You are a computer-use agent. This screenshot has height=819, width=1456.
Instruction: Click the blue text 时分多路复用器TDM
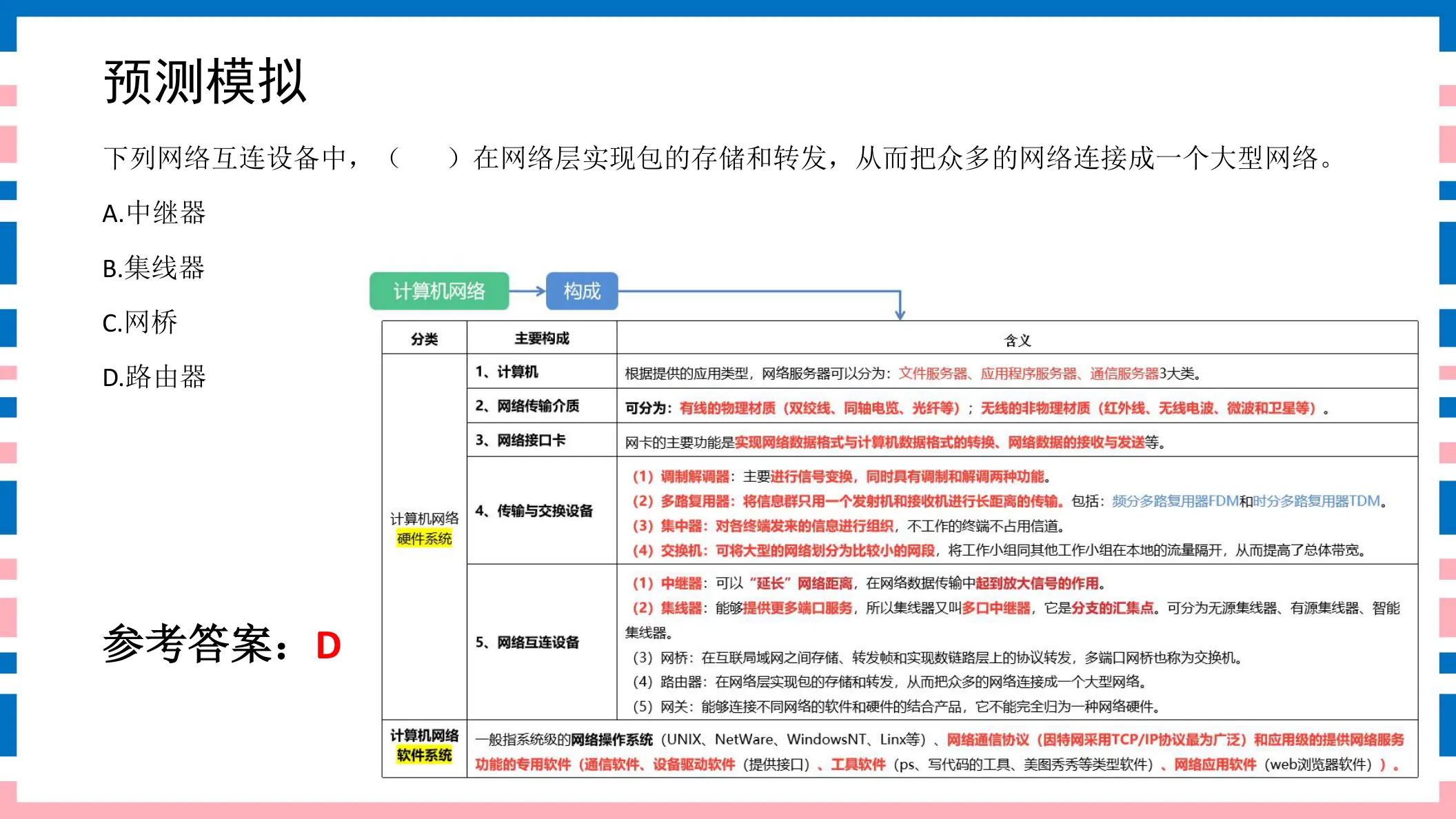pos(1317,501)
